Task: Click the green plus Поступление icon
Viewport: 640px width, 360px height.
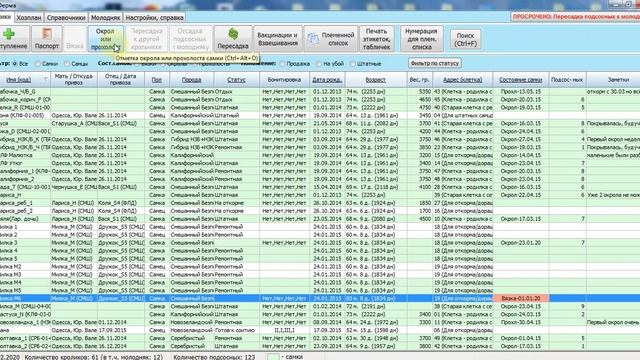Action: tap(9, 34)
